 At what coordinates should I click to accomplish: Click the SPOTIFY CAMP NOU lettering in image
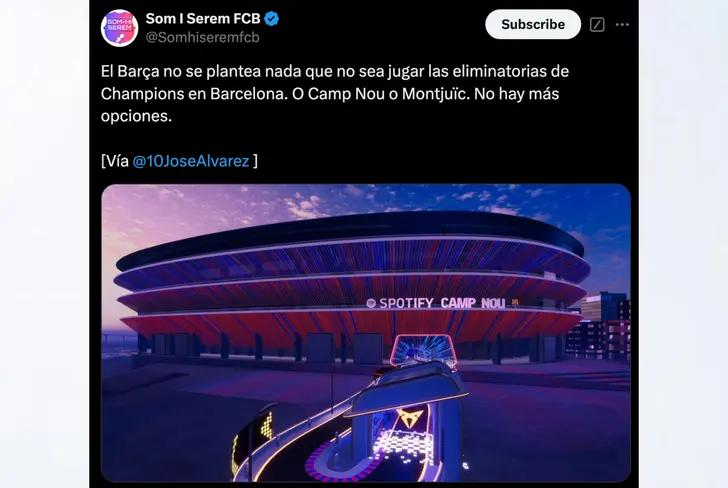click(x=442, y=303)
